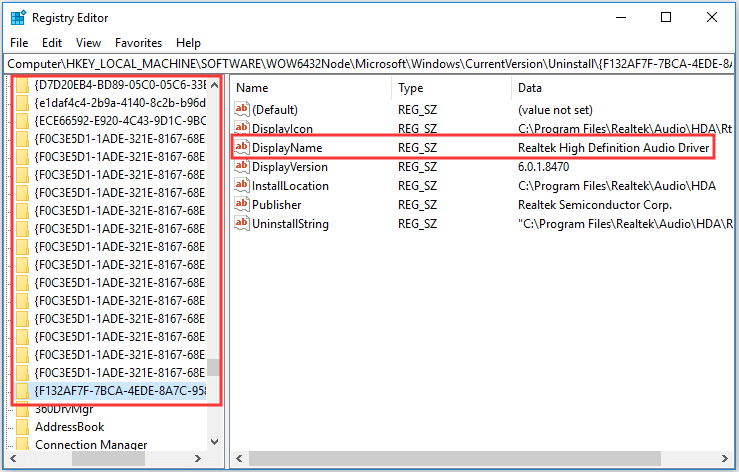
Task: Click the 6.0.1.8470 version data
Action: (543, 166)
